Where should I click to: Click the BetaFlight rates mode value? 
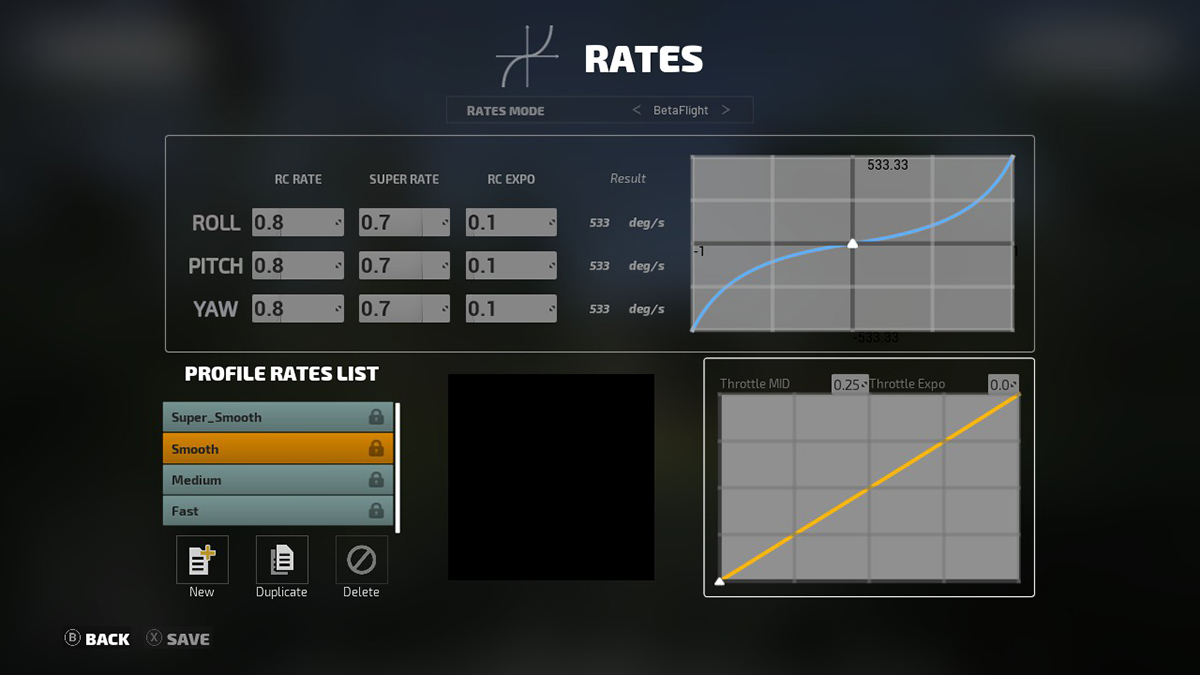pyautogui.click(x=681, y=110)
